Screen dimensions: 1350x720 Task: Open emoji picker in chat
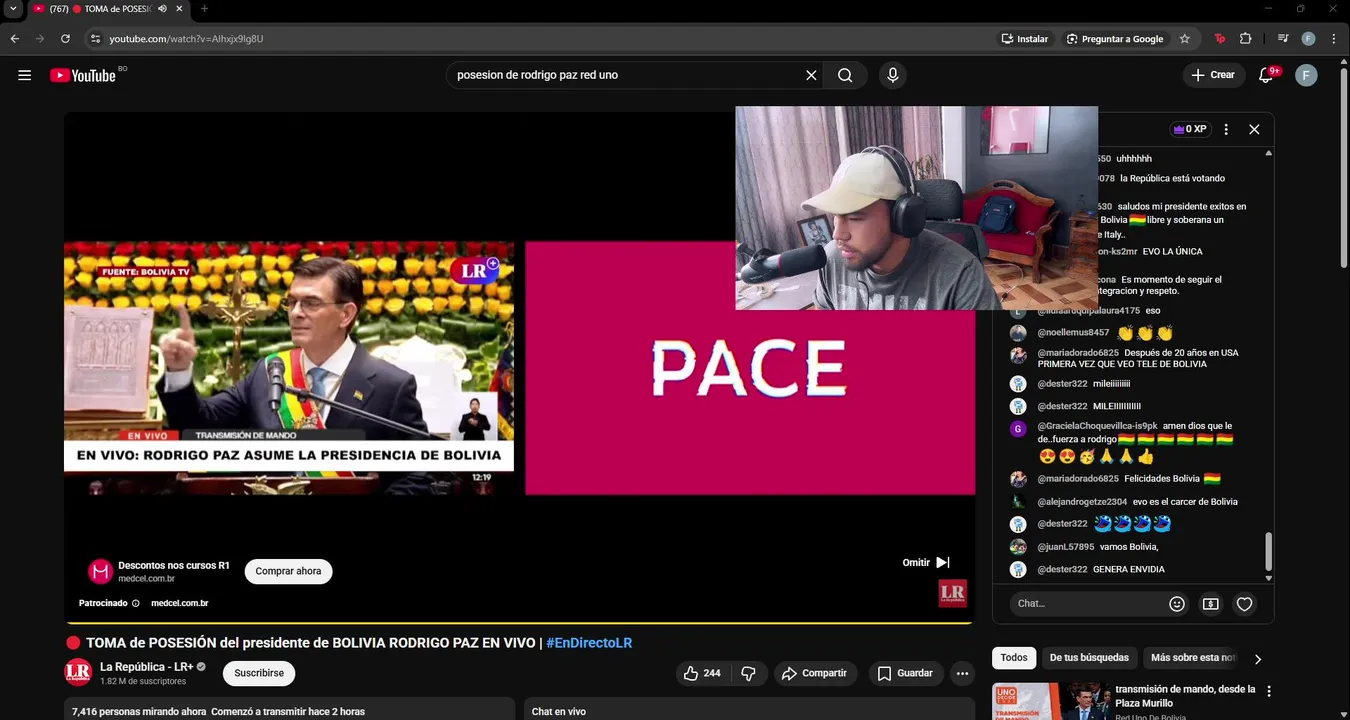click(x=1177, y=604)
